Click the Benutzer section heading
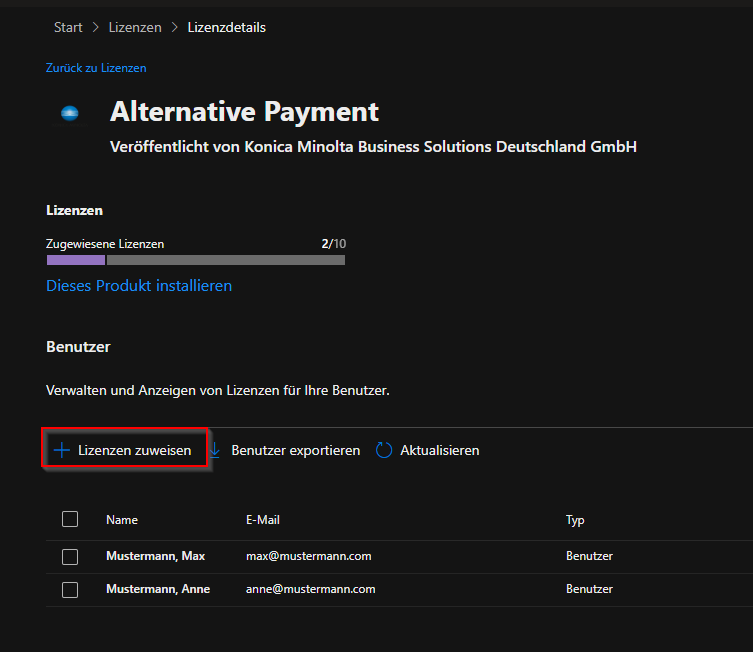 (78, 347)
